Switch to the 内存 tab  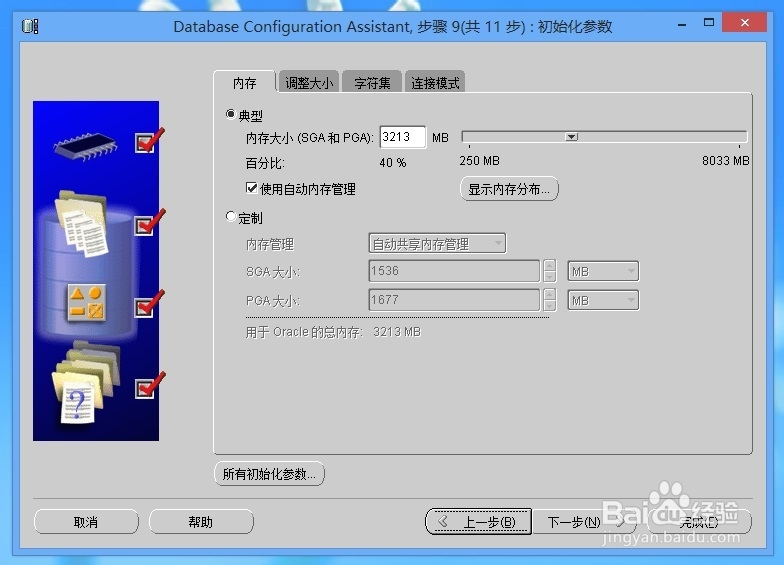(244, 82)
